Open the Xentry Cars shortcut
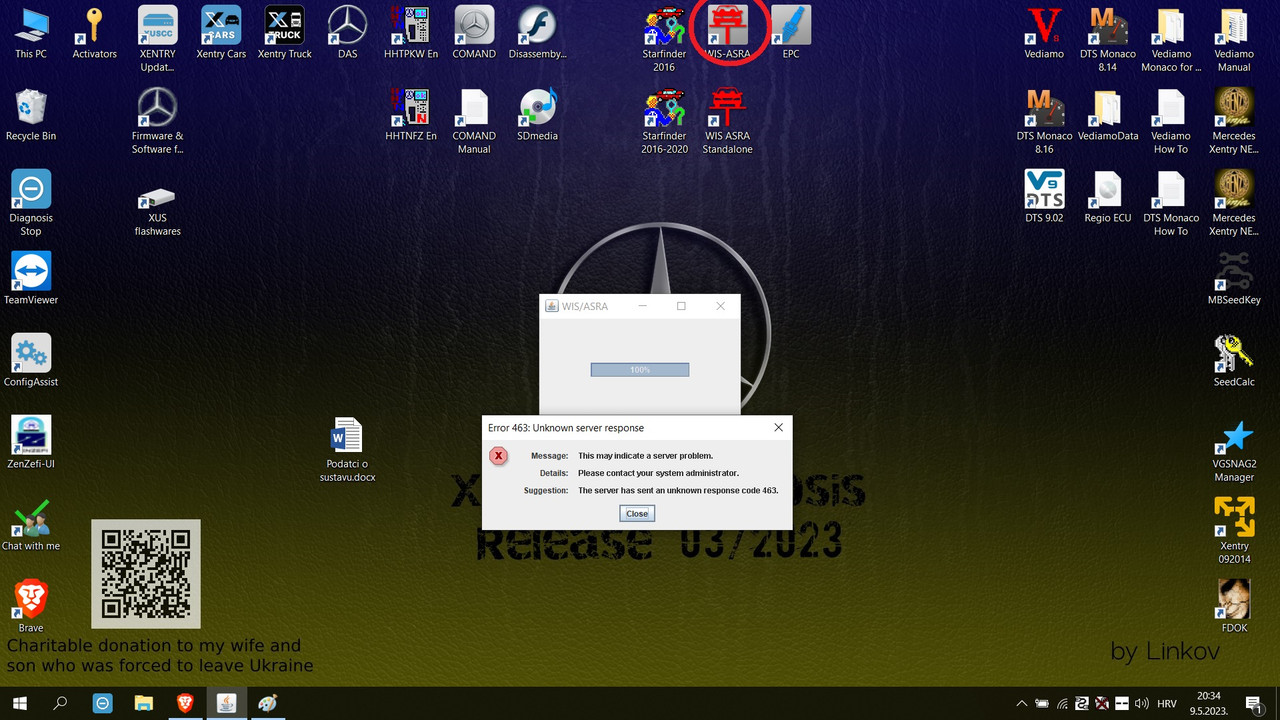 pyautogui.click(x=221, y=32)
